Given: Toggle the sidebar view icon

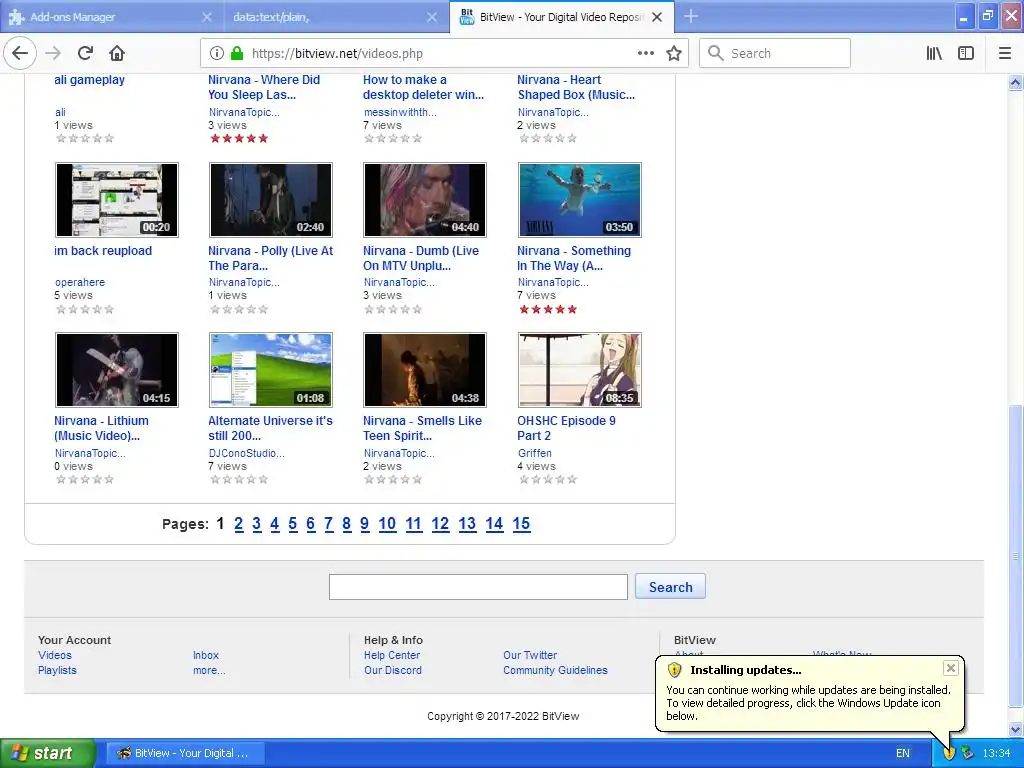Looking at the screenshot, I should pyautogui.click(x=966, y=54).
